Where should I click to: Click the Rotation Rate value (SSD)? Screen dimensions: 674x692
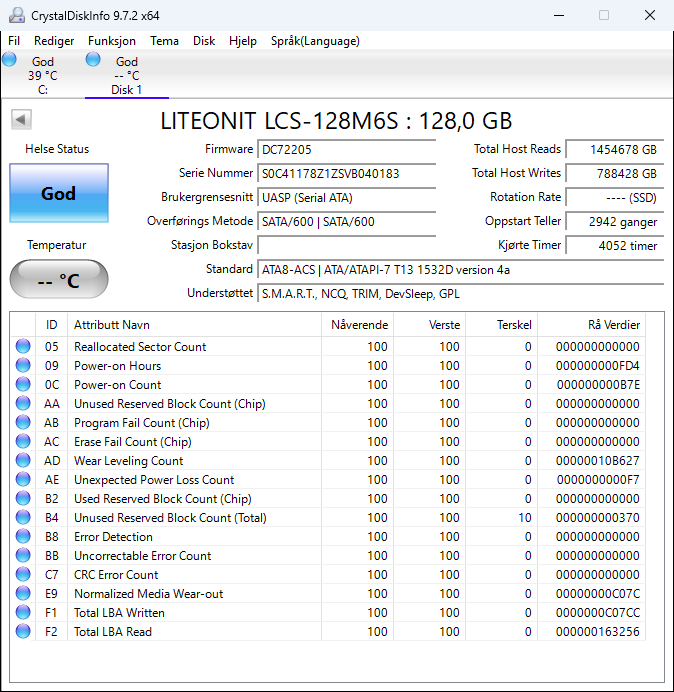615,198
